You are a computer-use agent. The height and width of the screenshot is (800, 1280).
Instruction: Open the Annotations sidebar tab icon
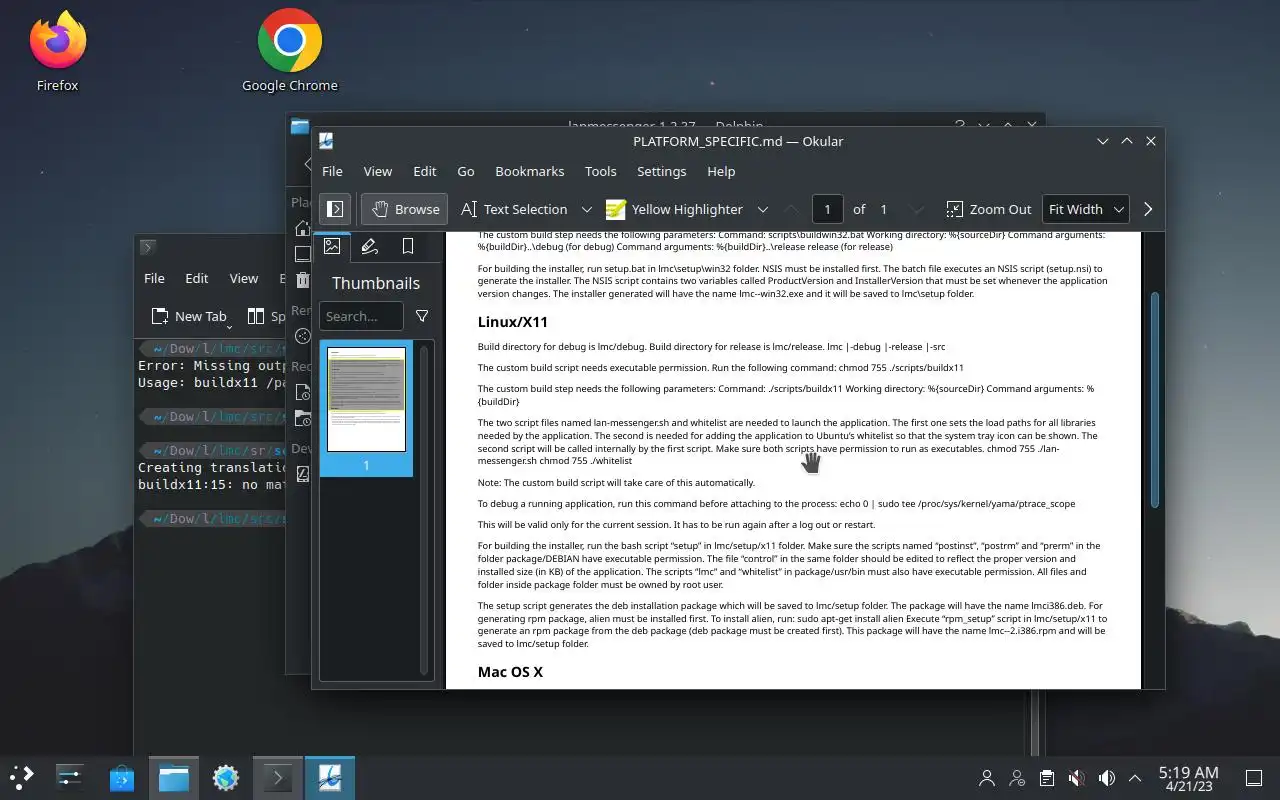[x=370, y=246]
